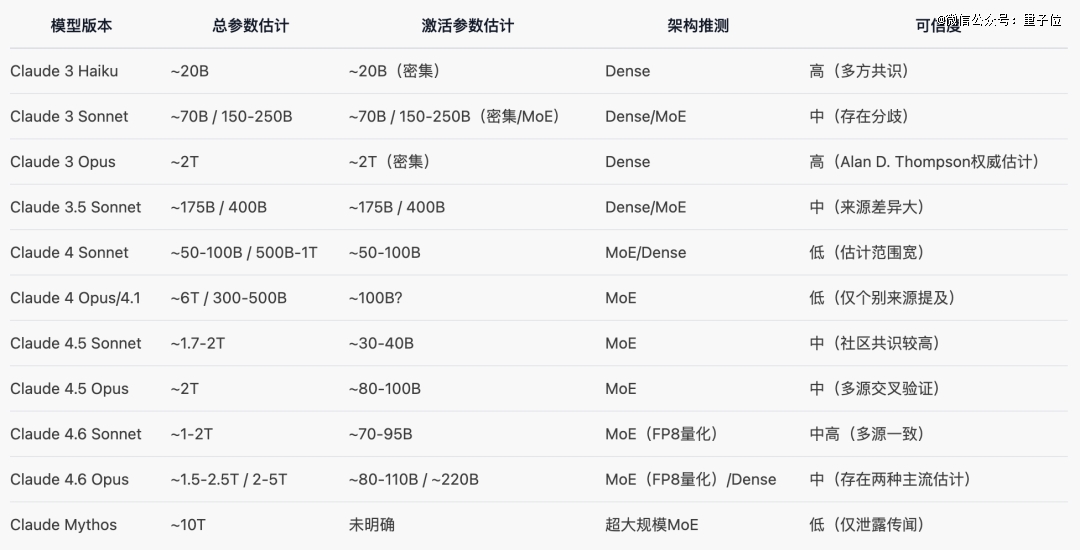
Task: Click the "激活参数估计" column header
Action: (x=467, y=26)
